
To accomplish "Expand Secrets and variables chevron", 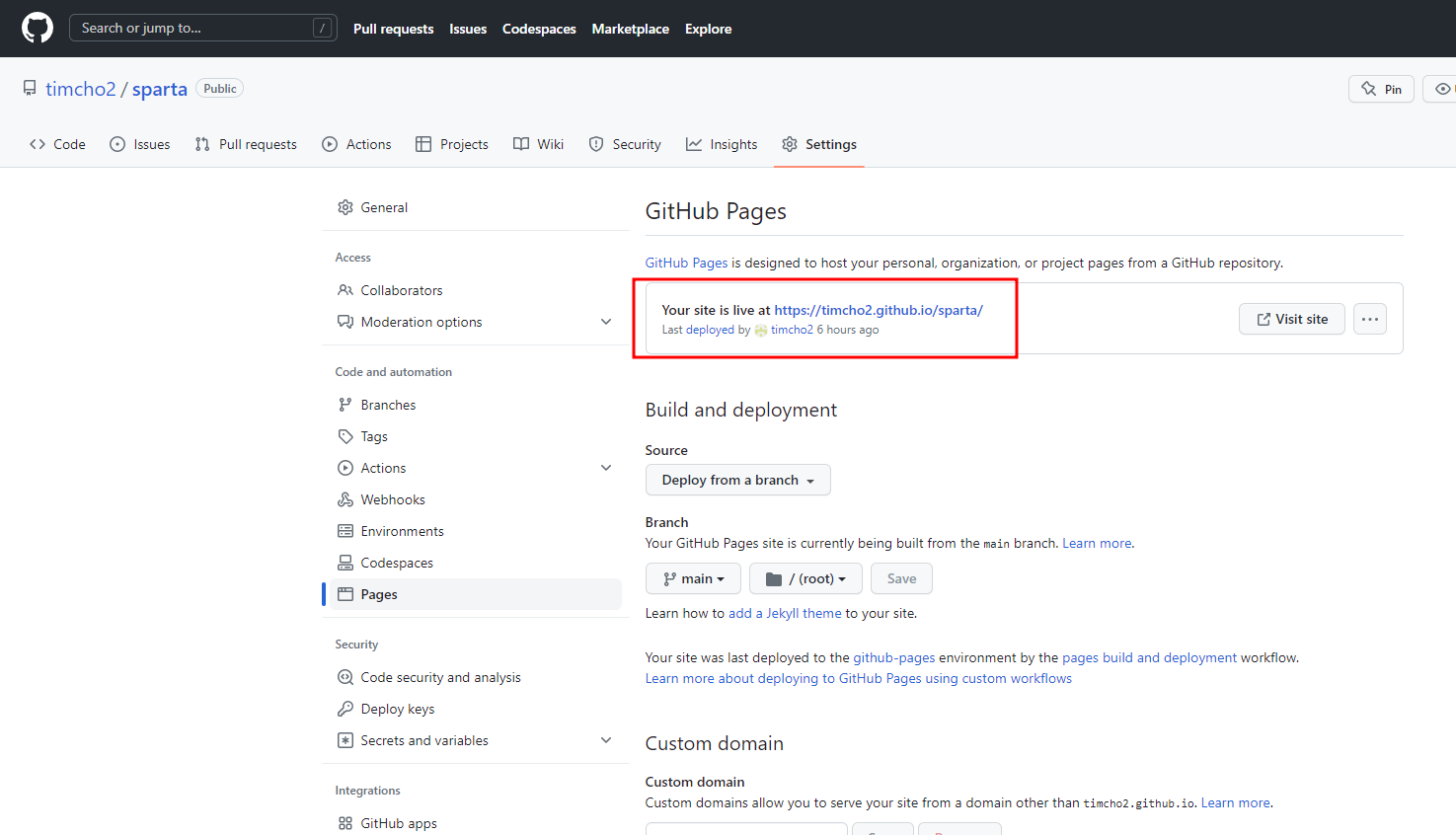I will click(606, 740).
